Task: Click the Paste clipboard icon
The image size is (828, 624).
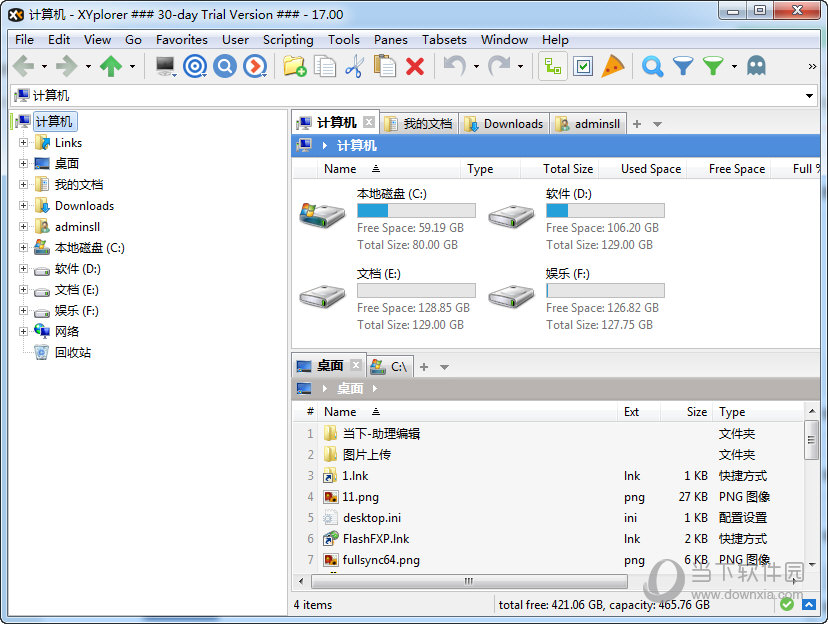Action: tap(384, 66)
